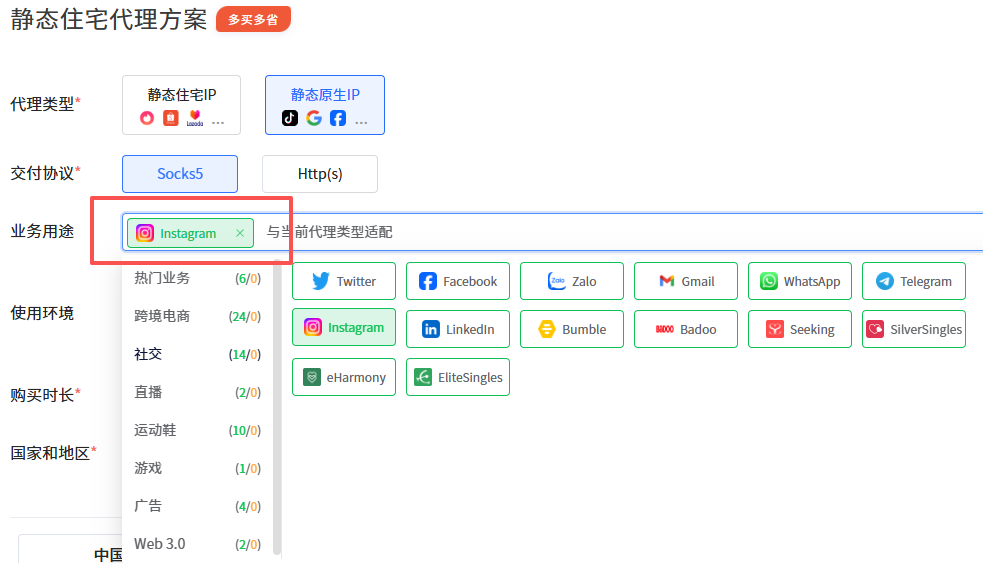Click the Instagram icon in selected tag
Image resolution: width=983 pixels, height=563 pixels.
coord(145,233)
